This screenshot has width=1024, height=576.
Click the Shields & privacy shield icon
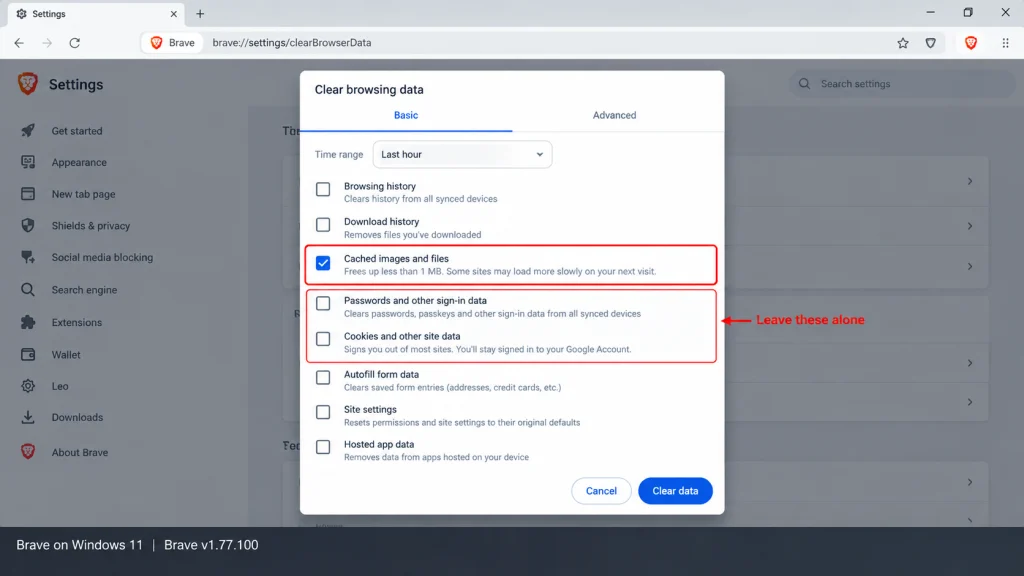click(27, 225)
